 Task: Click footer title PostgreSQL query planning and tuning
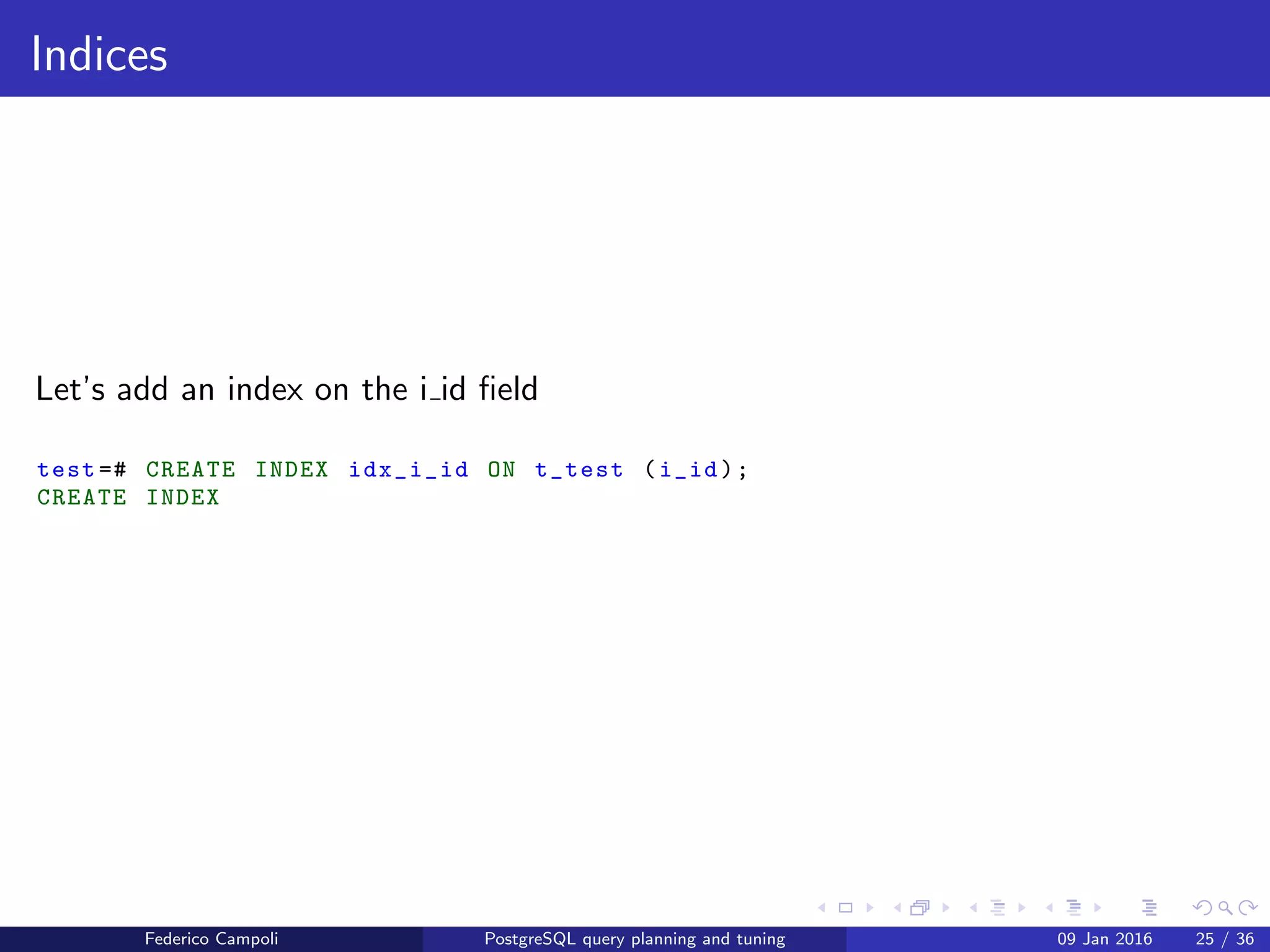coord(634,939)
